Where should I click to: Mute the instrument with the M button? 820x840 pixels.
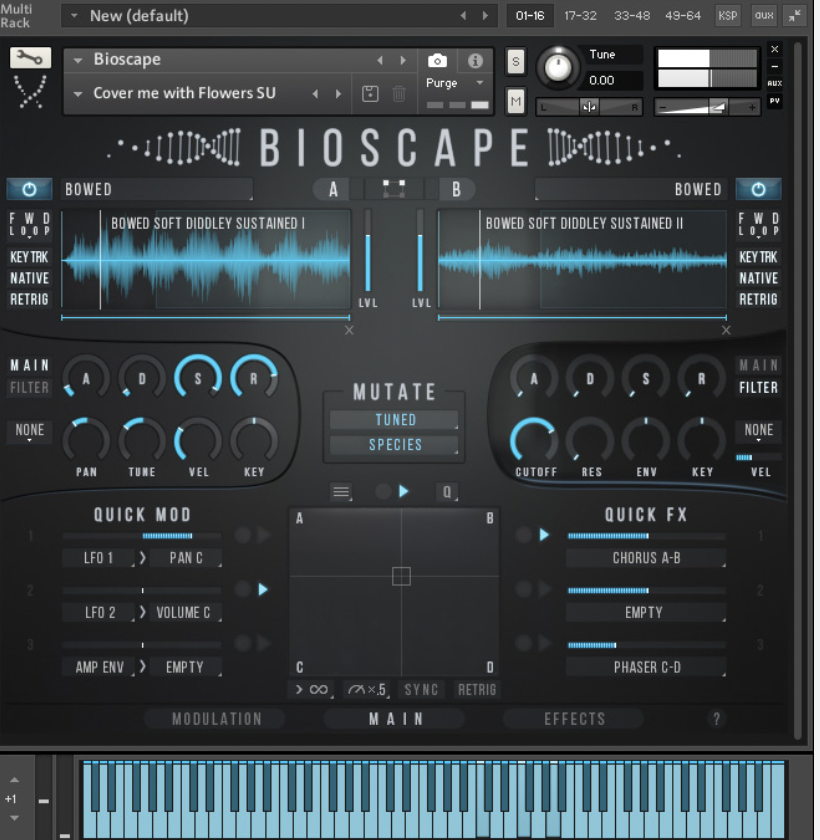pyautogui.click(x=516, y=101)
